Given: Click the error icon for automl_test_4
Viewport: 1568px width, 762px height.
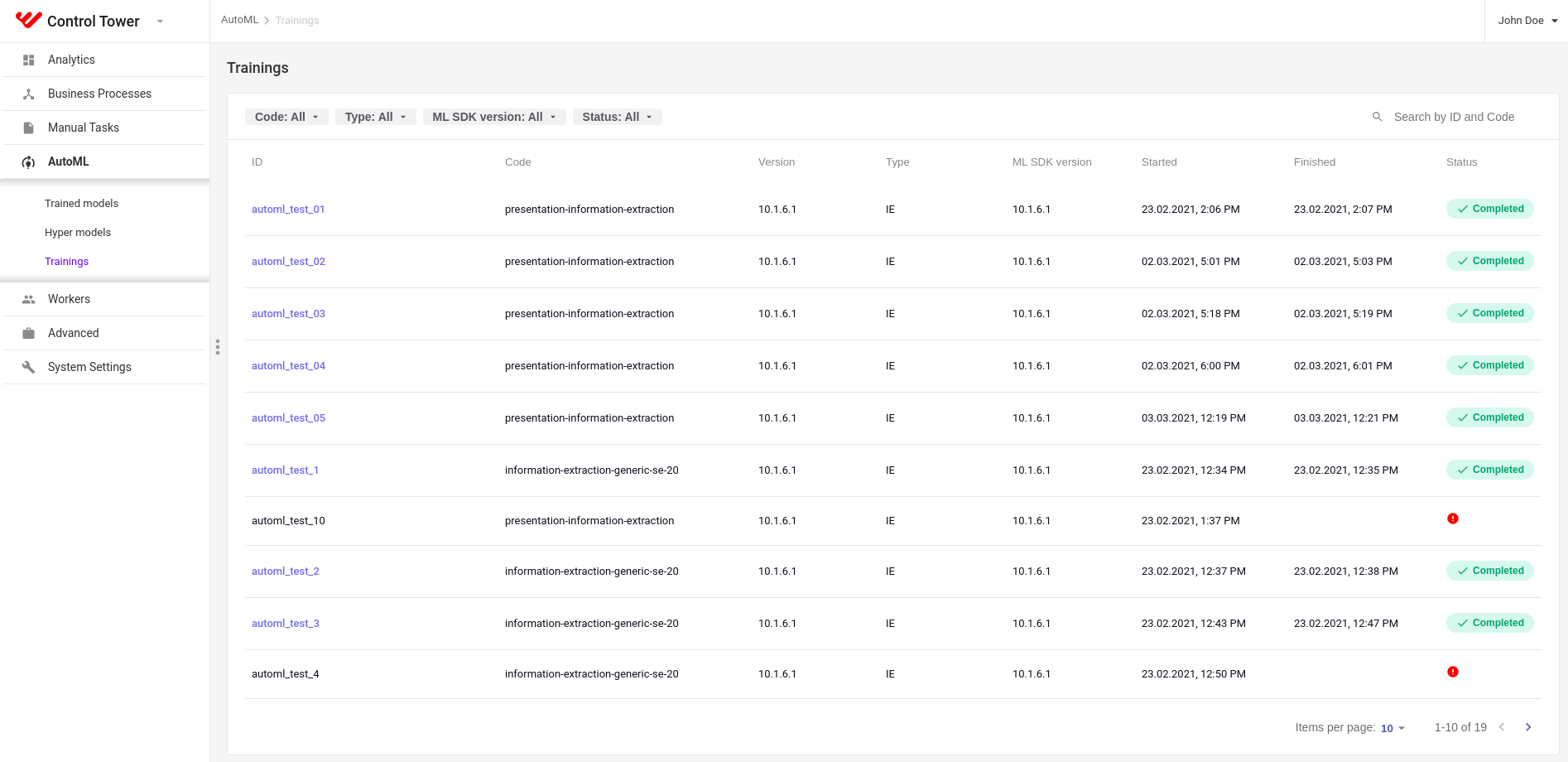Looking at the screenshot, I should (x=1453, y=672).
